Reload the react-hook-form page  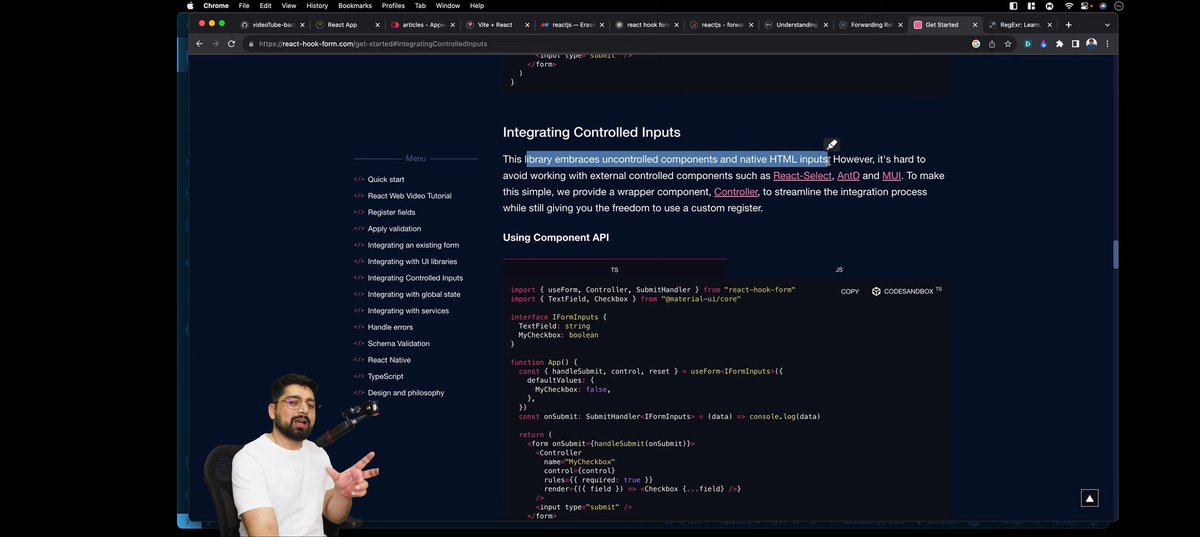coord(232,44)
